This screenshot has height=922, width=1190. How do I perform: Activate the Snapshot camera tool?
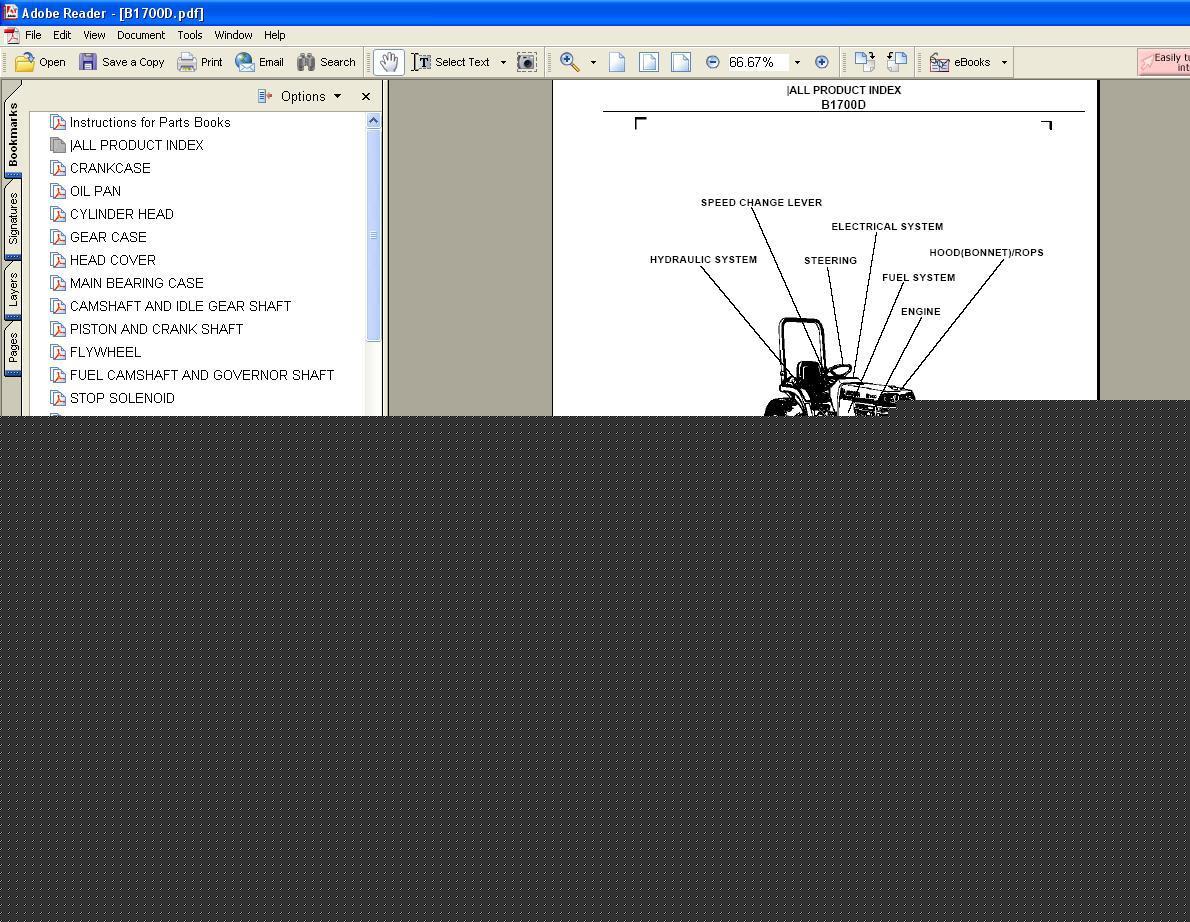click(527, 62)
